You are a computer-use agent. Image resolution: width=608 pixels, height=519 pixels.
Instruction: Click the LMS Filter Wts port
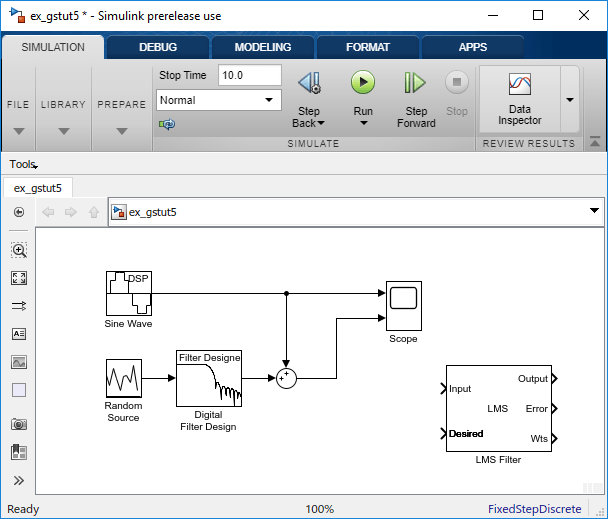554,438
